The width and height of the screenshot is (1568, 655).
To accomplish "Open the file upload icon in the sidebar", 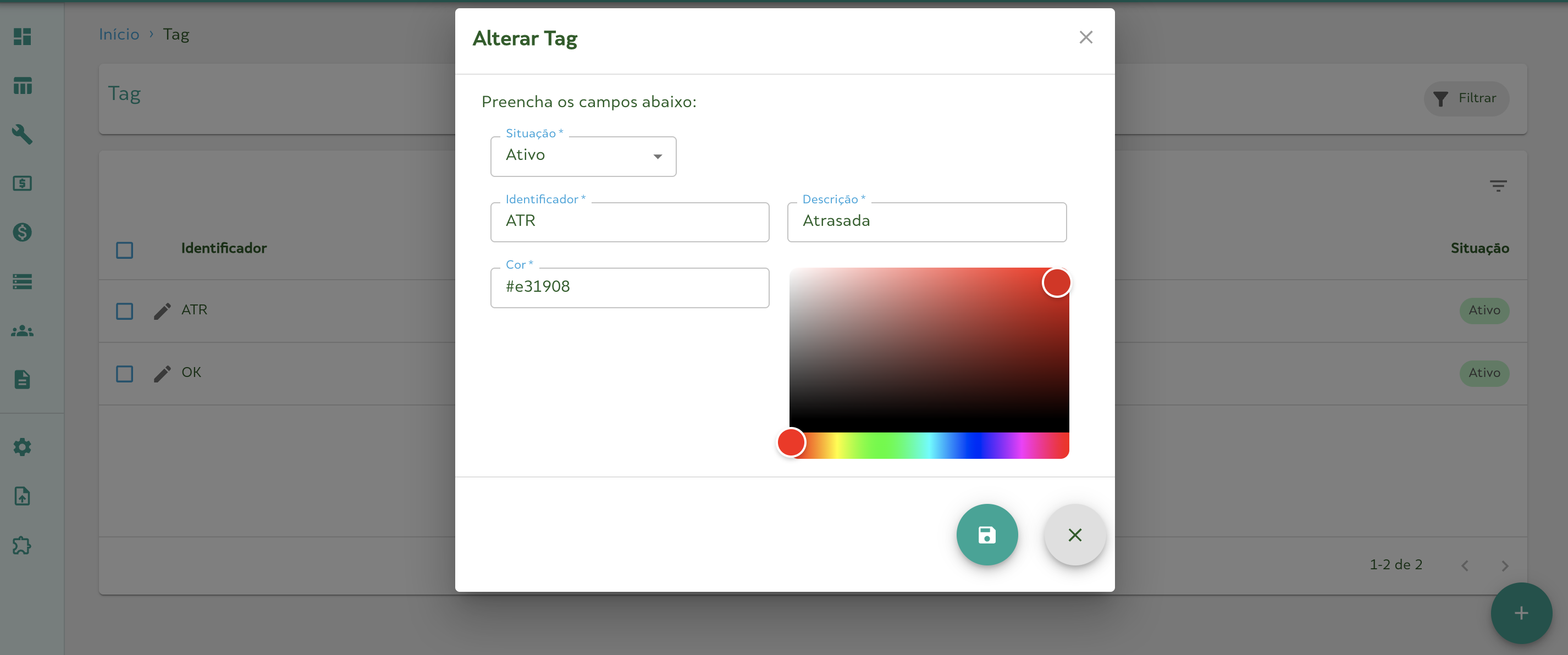I will pyautogui.click(x=23, y=496).
